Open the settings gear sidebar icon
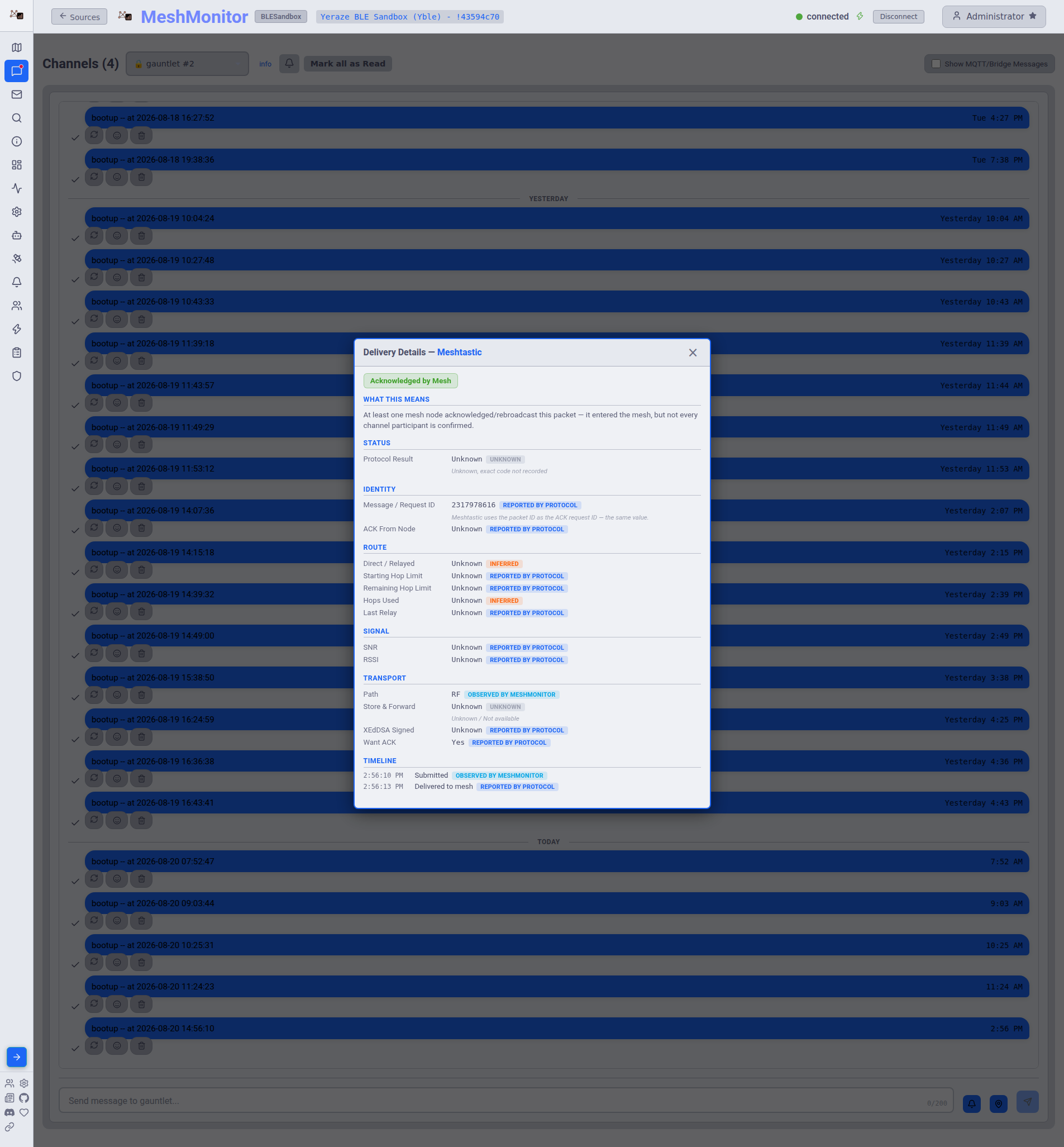 pyautogui.click(x=17, y=212)
